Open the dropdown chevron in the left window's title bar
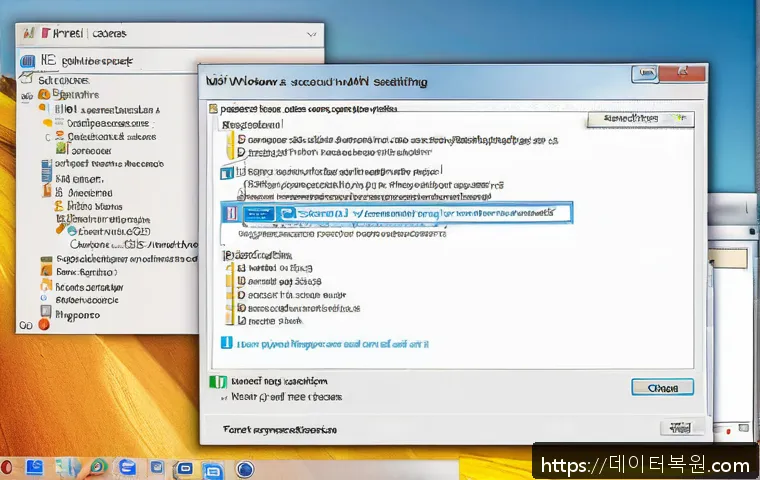The height and width of the screenshot is (480, 760). pyautogui.click(x=310, y=33)
